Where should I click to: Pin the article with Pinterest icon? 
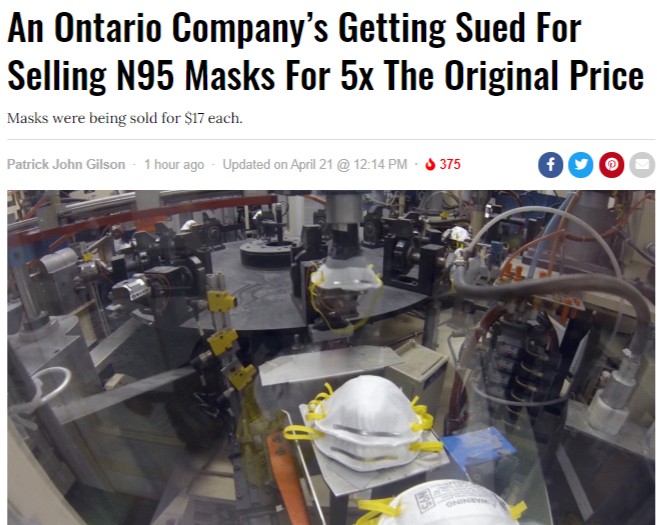coord(611,165)
